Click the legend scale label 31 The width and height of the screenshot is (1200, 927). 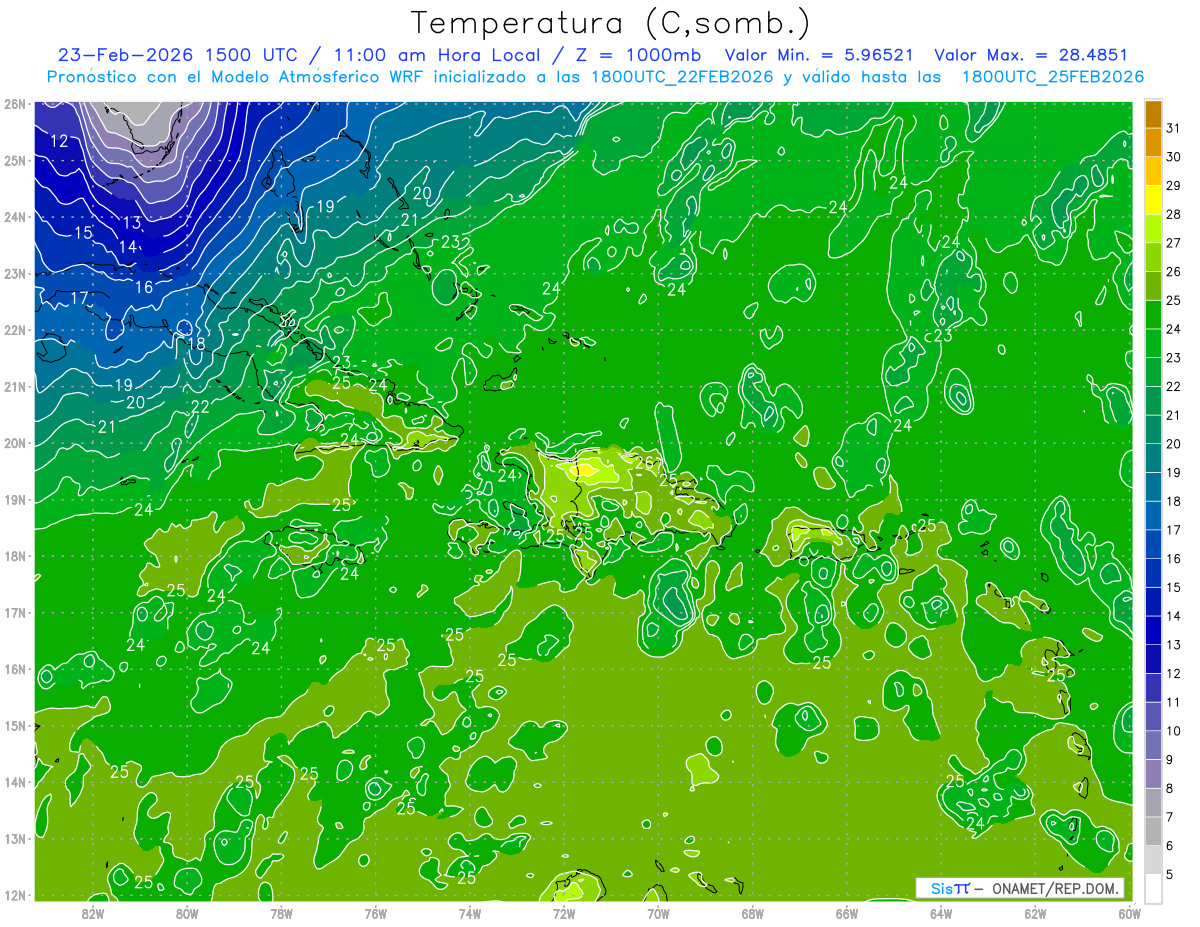click(1173, 127)
